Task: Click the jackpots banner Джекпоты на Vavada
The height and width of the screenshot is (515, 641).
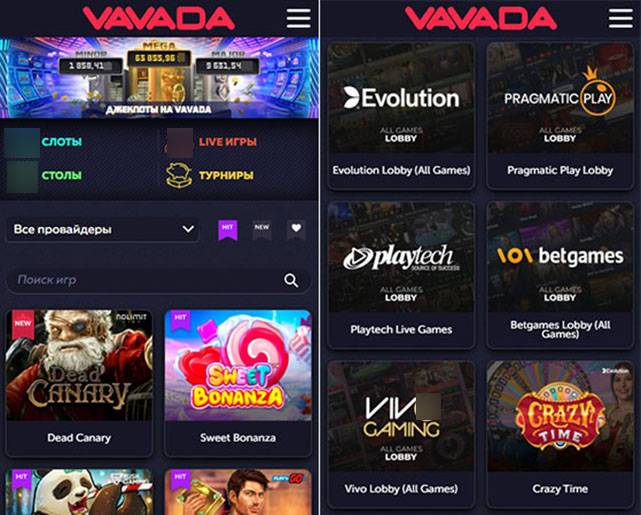Action: (159, 78)
